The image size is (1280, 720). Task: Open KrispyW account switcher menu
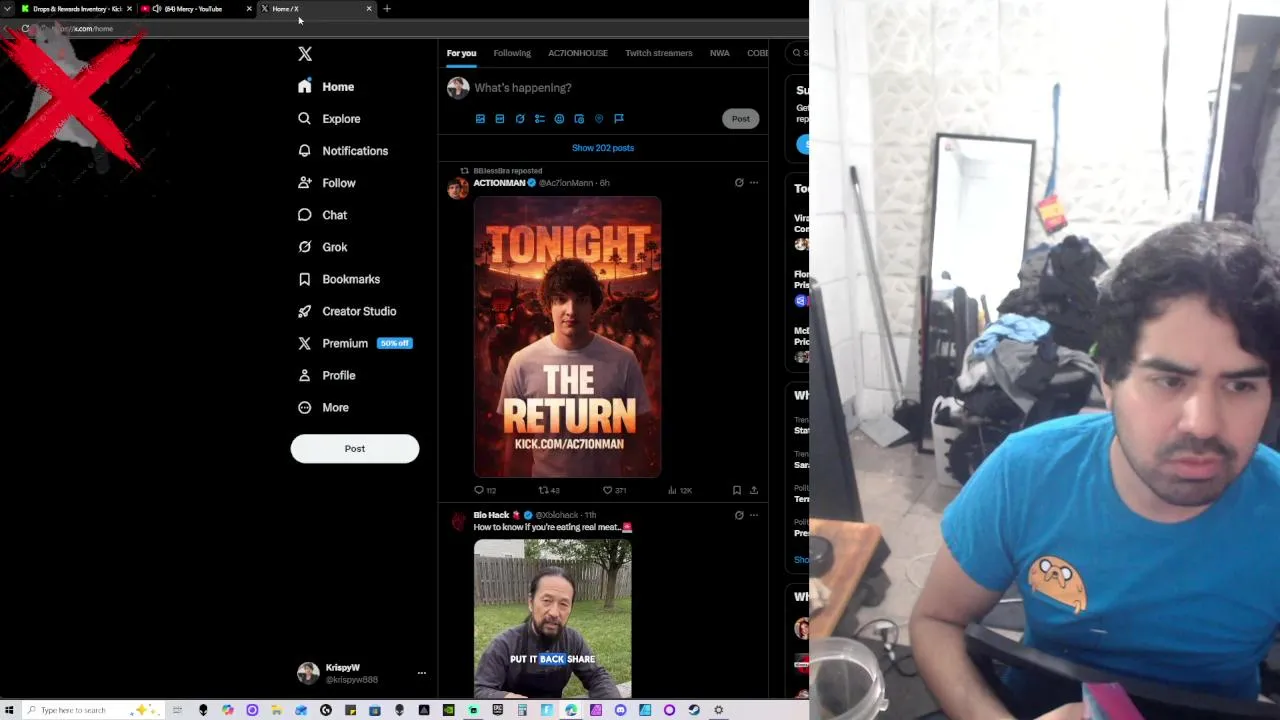pos(363,673)
